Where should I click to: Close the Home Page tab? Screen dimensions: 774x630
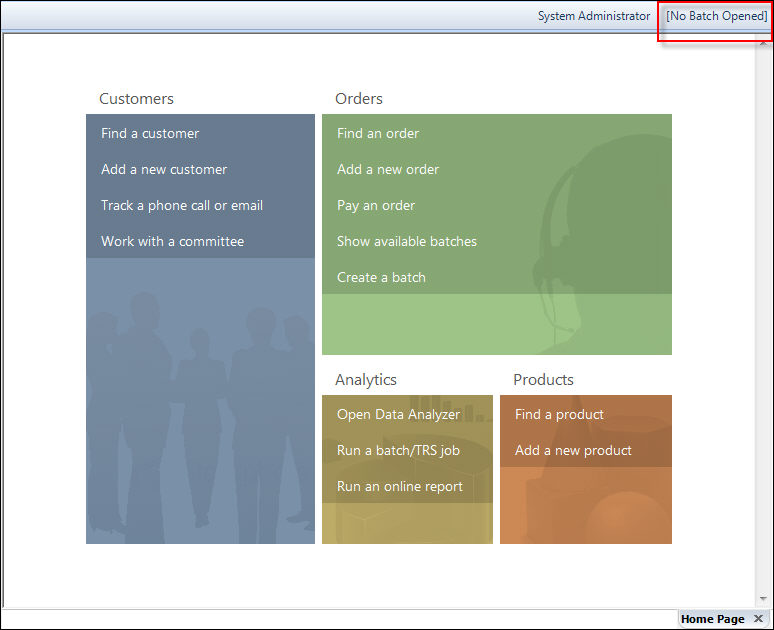coord(758,619)
